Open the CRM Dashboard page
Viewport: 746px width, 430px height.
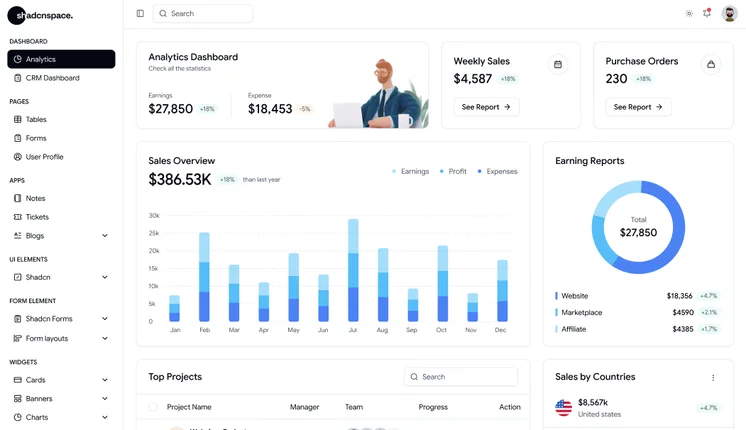(x=61, y=78)
